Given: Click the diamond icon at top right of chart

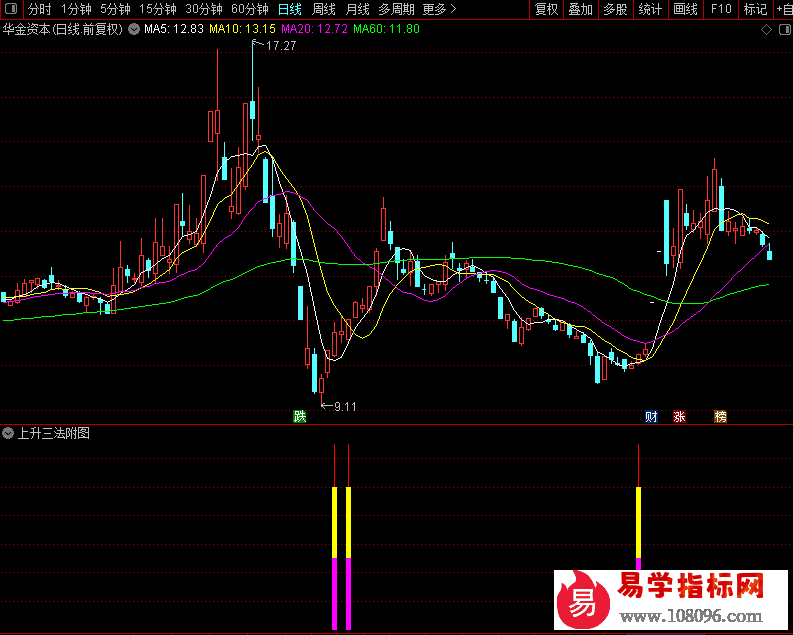Looking at the screenshot, I should click(x=766, y=30).
